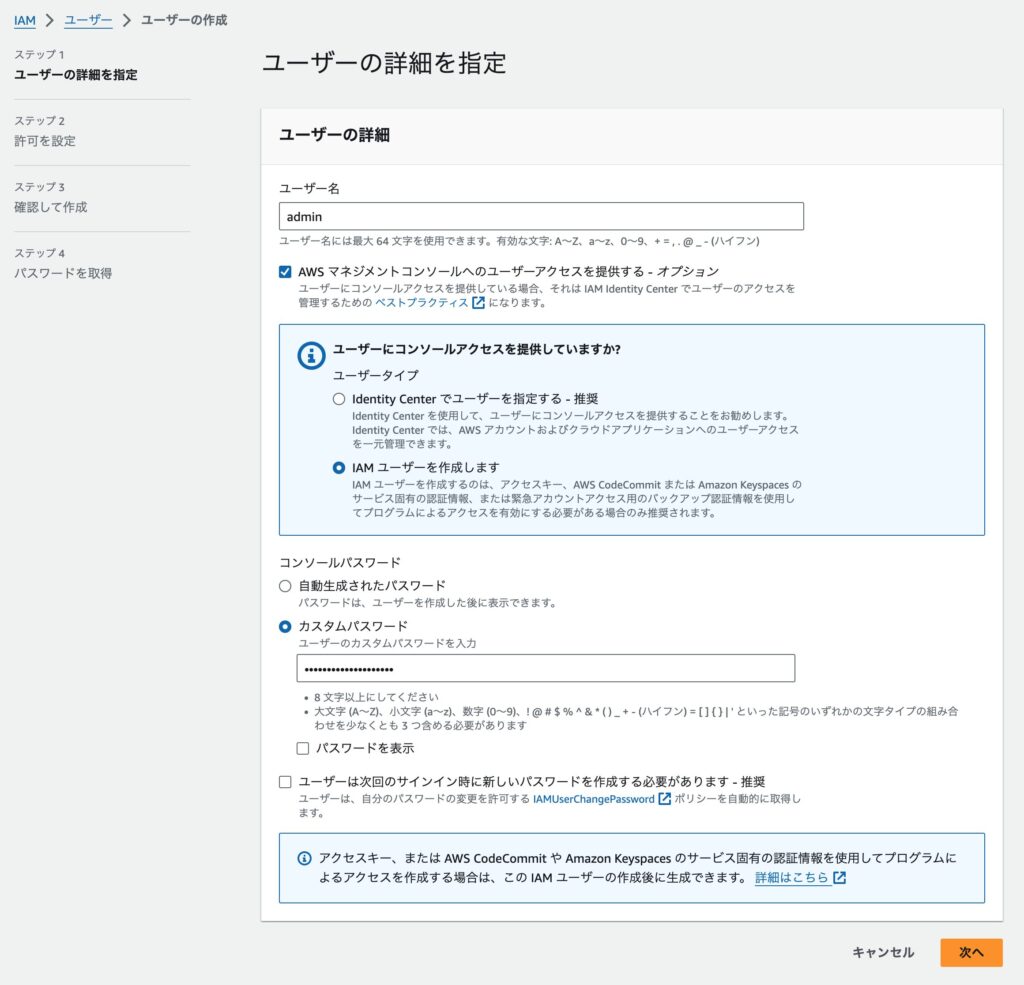Click breadcrumb chevron after IAM
The image size is (1024, 985).
tap(50, 20)
